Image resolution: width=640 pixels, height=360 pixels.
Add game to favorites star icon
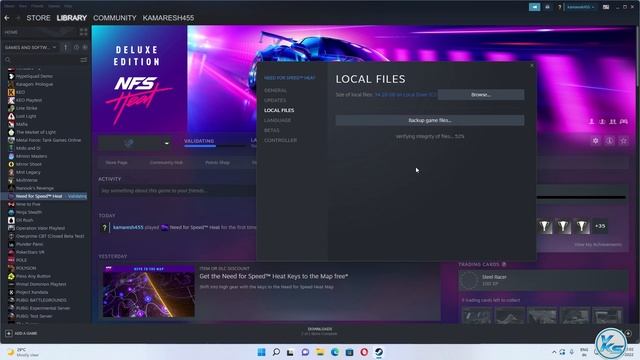pos(623,141)
